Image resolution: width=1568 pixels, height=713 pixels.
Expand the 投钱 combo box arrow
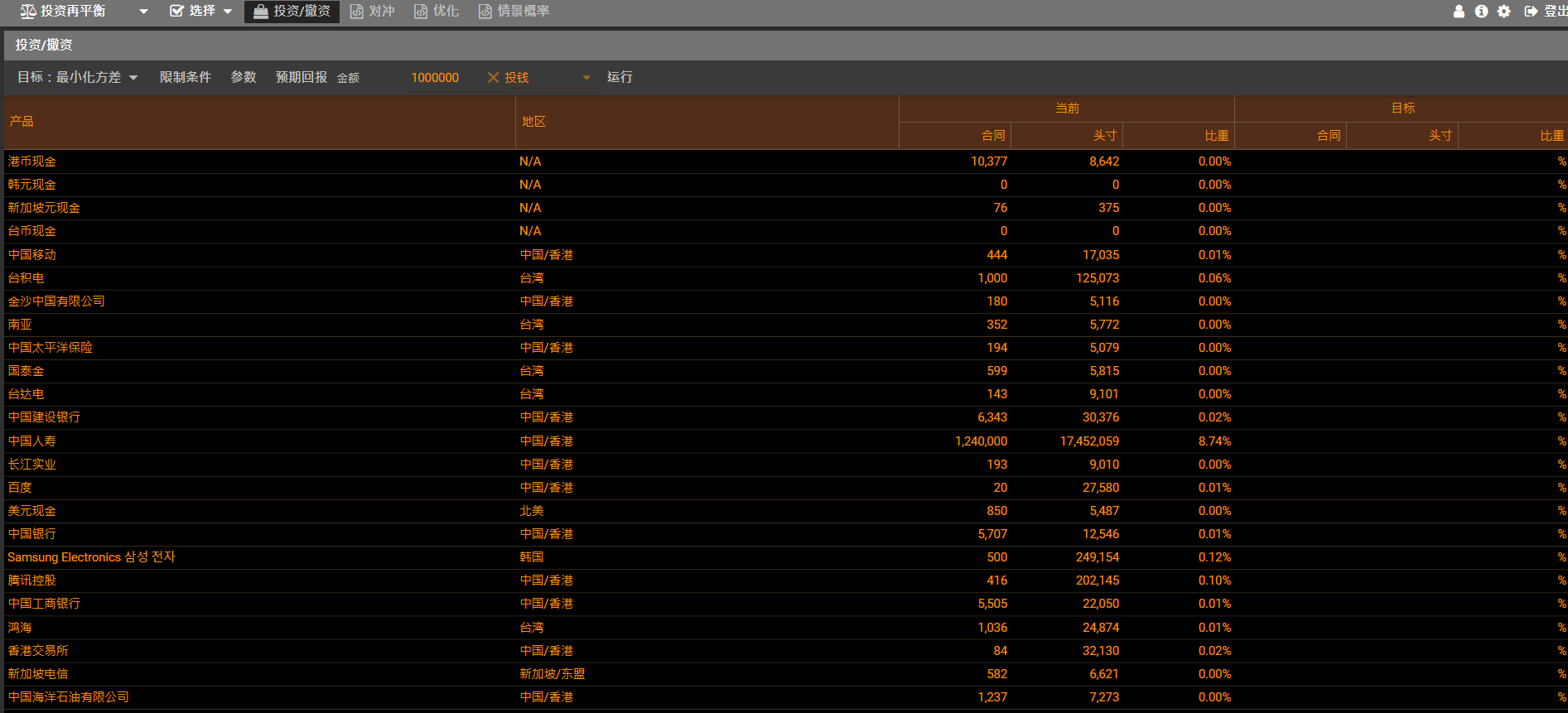click(x=586, y=78)
